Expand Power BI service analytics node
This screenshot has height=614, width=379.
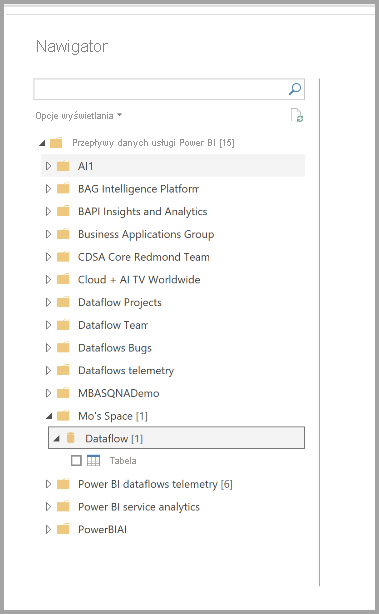pos(48,507)
